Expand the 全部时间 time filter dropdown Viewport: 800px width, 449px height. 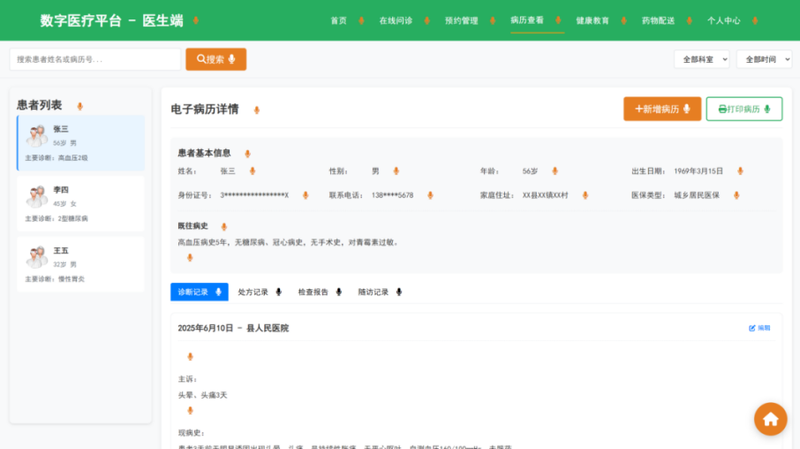tap(763, 60)
